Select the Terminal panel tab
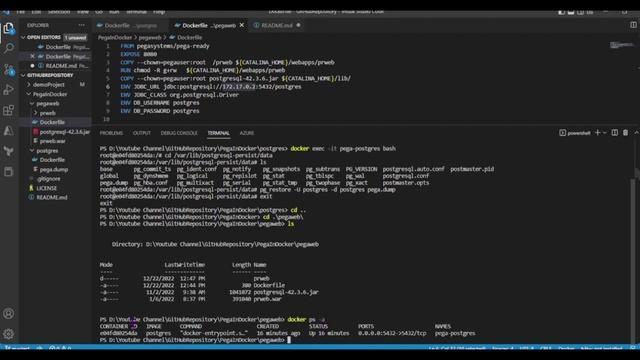This screenshot has width=640, height=360. 218,133
